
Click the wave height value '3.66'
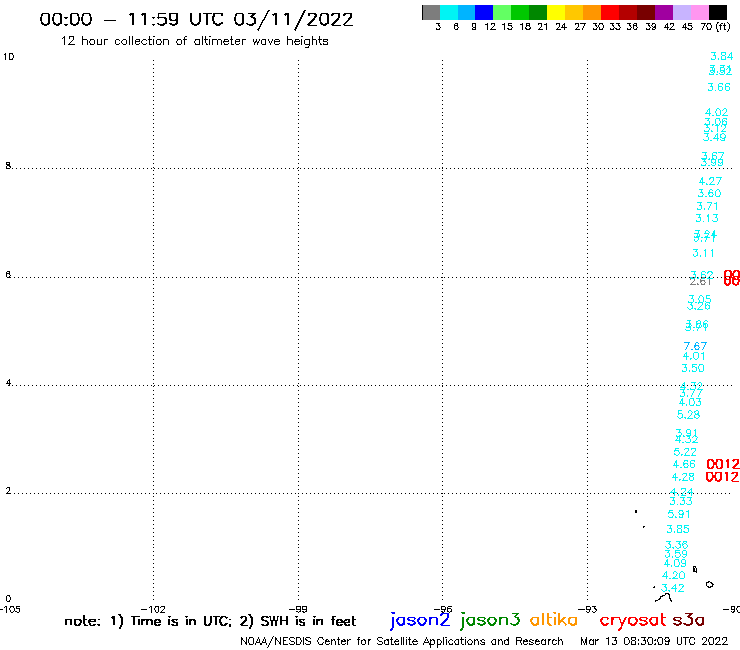click(719, 87)
